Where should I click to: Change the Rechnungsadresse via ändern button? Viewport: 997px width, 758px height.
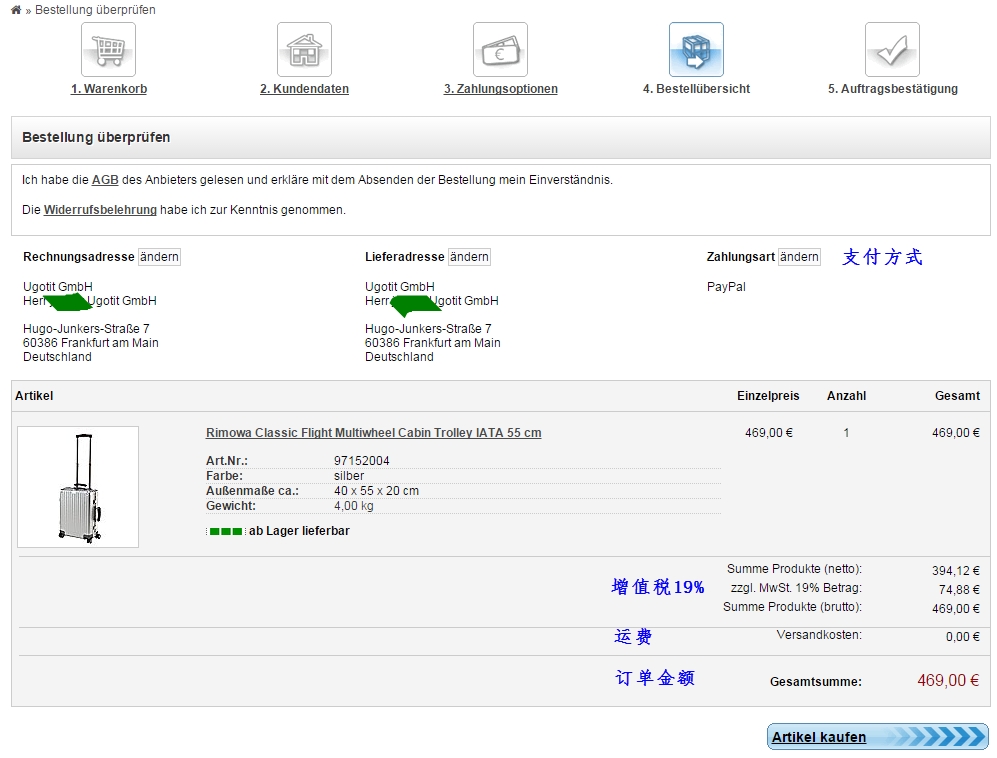(x=160, y=257)
